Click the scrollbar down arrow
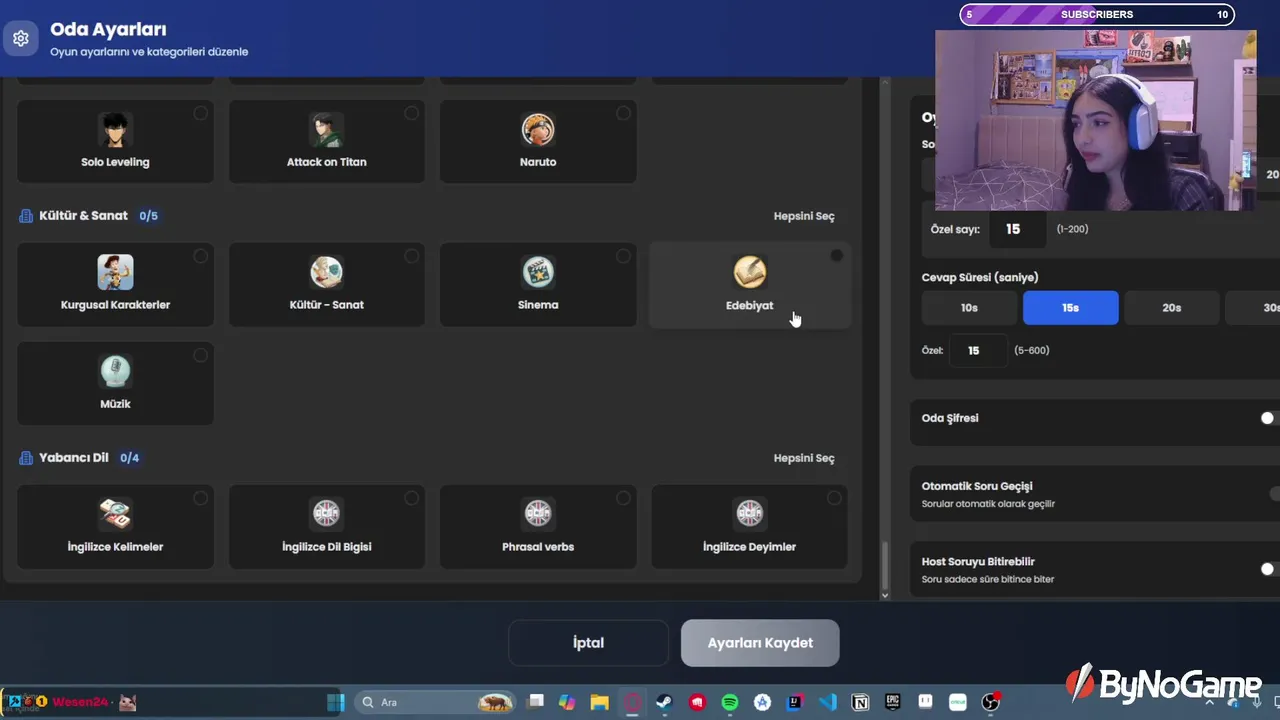1280x720 pixels. (884, 595)
